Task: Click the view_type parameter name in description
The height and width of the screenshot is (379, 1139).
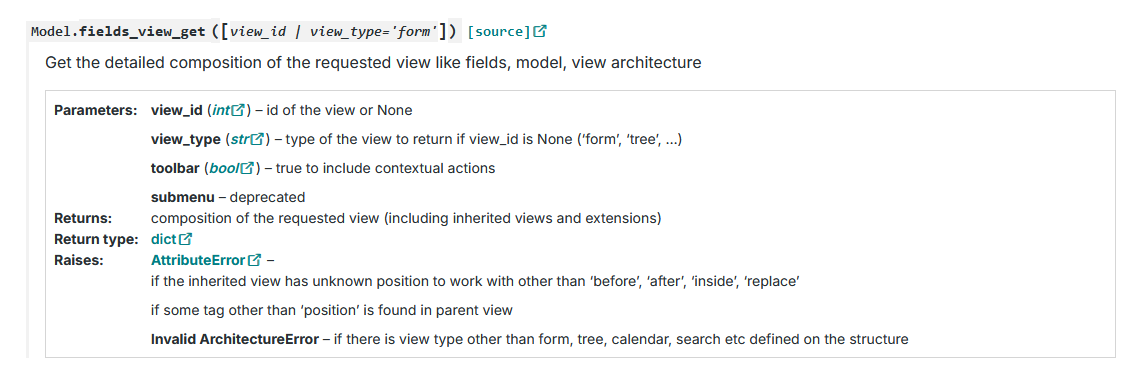Action: click(185, 139)
